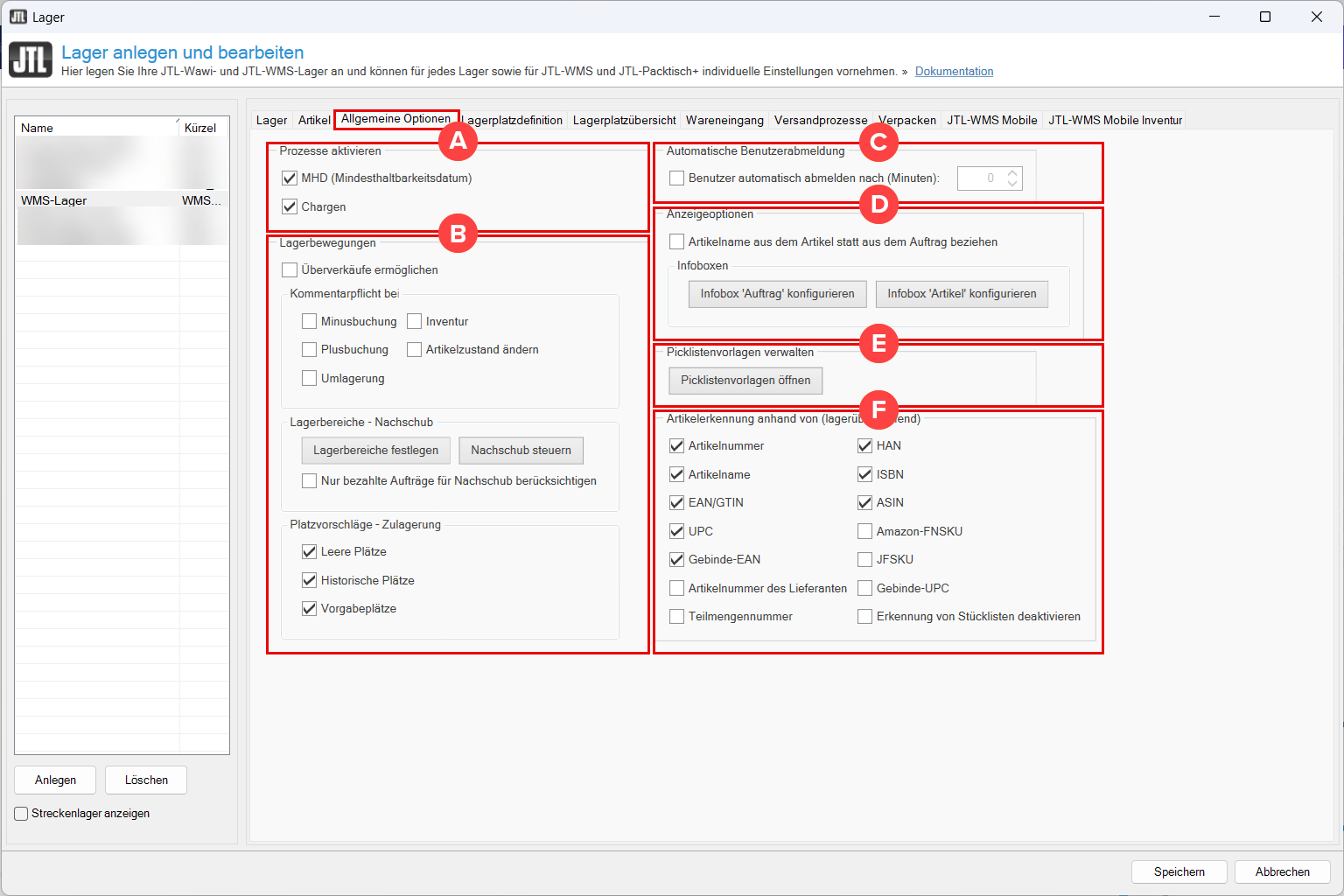Click Picklistenvorlagen öffnen button
The width and height of the screenshot is (1344, 896).
tap(745, 381)
